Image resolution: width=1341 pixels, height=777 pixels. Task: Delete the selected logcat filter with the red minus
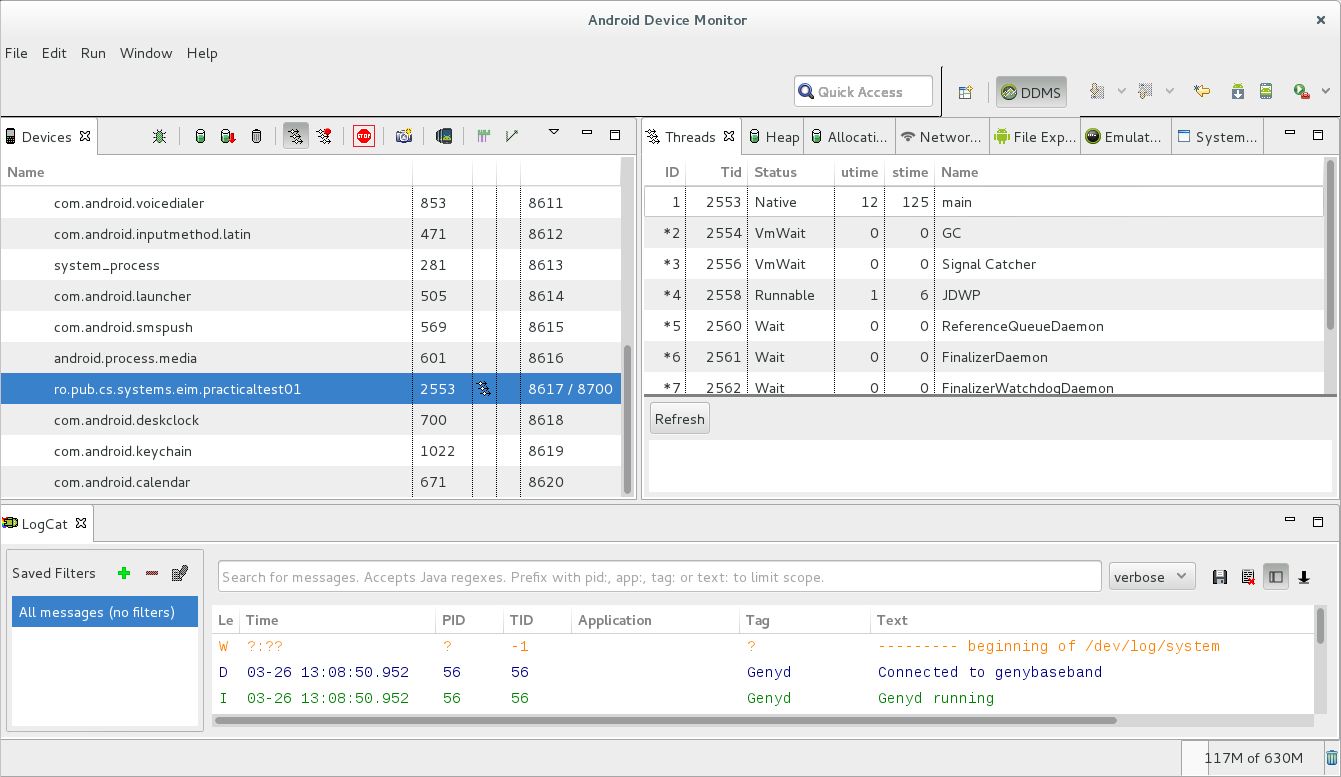(152, 573)
